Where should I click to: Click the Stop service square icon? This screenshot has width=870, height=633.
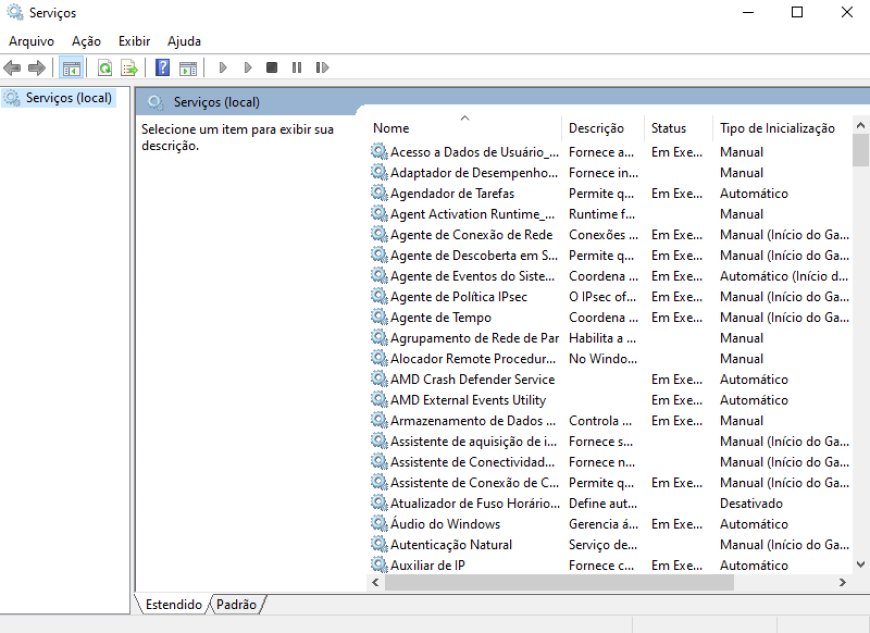[x=272, y=68]
